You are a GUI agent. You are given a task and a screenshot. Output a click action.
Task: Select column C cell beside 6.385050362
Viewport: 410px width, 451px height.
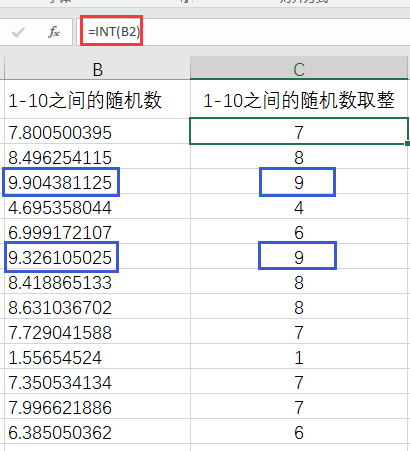coord(299,432)
